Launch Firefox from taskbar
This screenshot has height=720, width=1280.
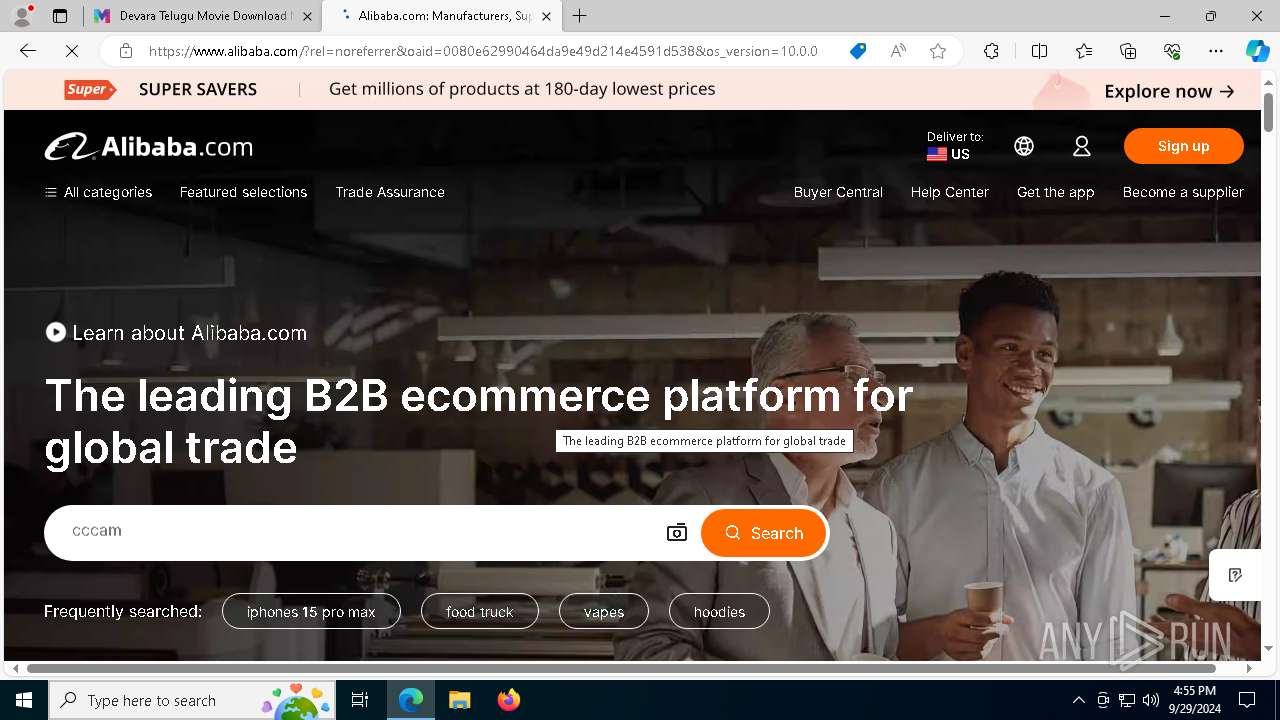[x=509, y=700]
